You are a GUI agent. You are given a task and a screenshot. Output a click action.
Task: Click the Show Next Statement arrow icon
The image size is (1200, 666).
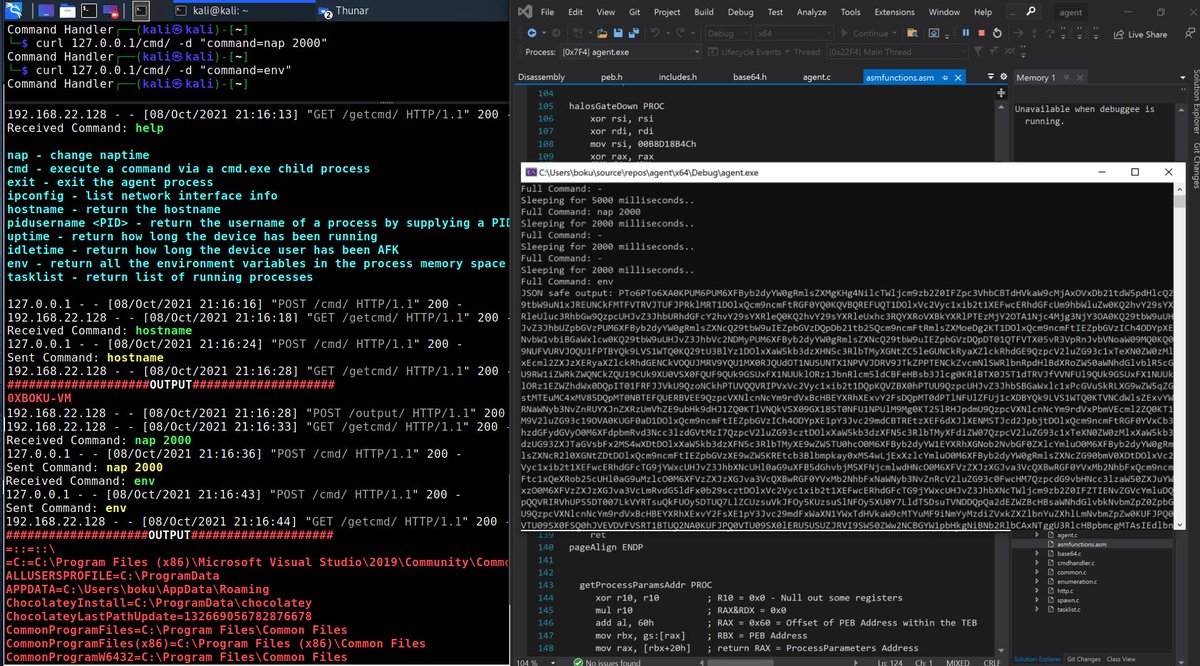pos(1018,33)
